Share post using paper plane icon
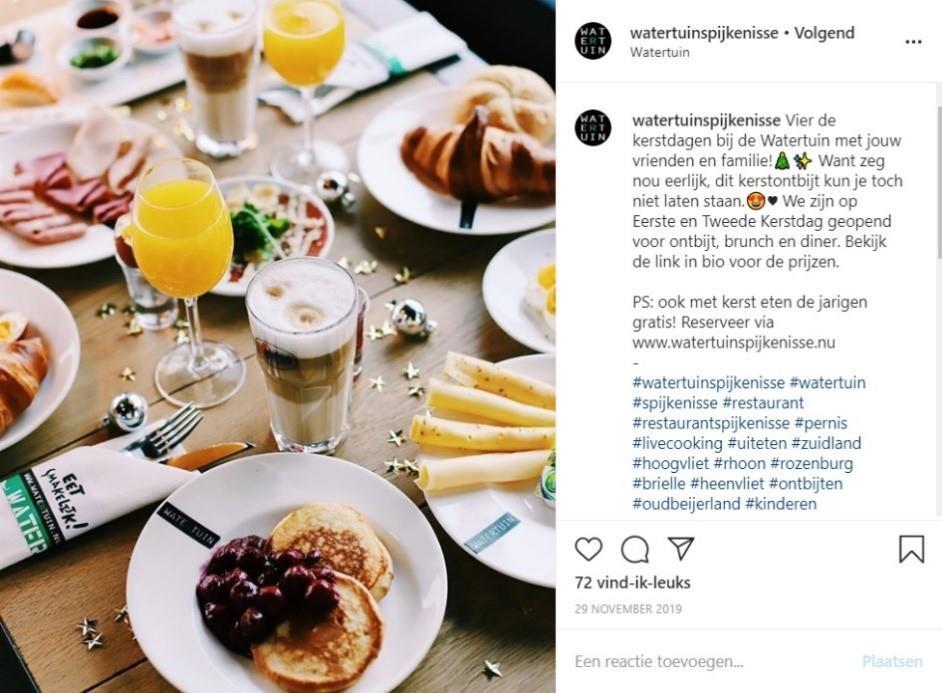 [681, 548]
